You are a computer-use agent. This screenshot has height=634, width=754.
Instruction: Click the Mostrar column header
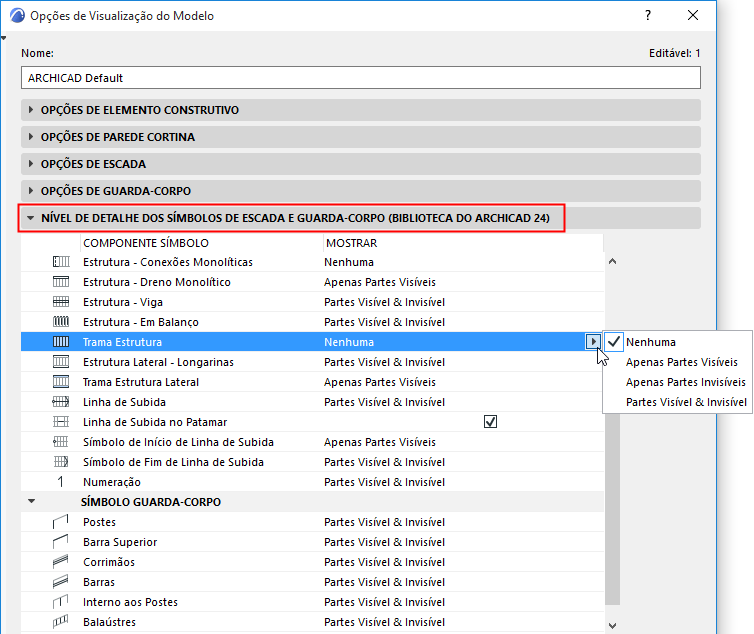(x=352, y=243)
